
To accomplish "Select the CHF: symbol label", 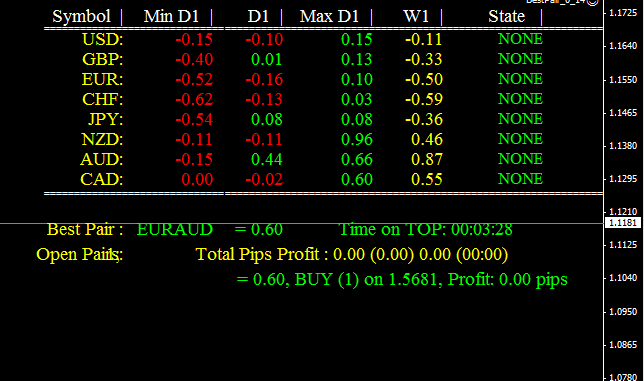I will (x=103, y=99).
